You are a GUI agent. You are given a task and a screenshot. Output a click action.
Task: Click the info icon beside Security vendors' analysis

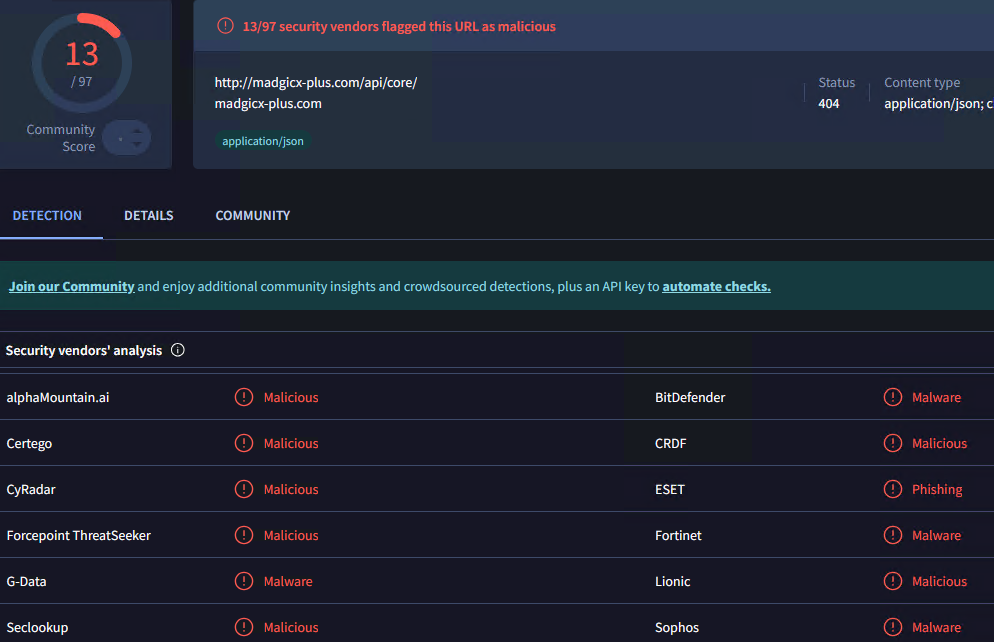178,350
